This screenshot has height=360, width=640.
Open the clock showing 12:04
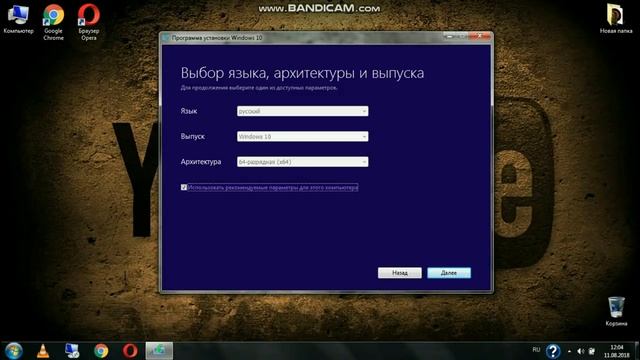(x=617, y=351)
